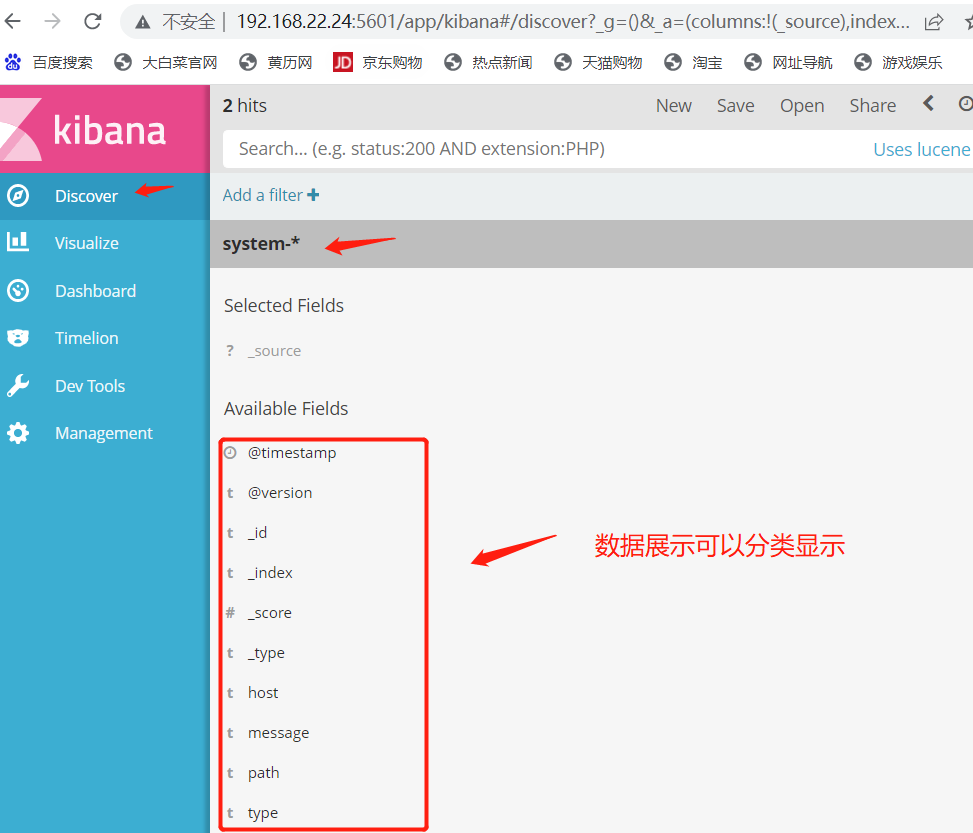Open the Uses lucene query syntax link

click(x=922, y=150)
